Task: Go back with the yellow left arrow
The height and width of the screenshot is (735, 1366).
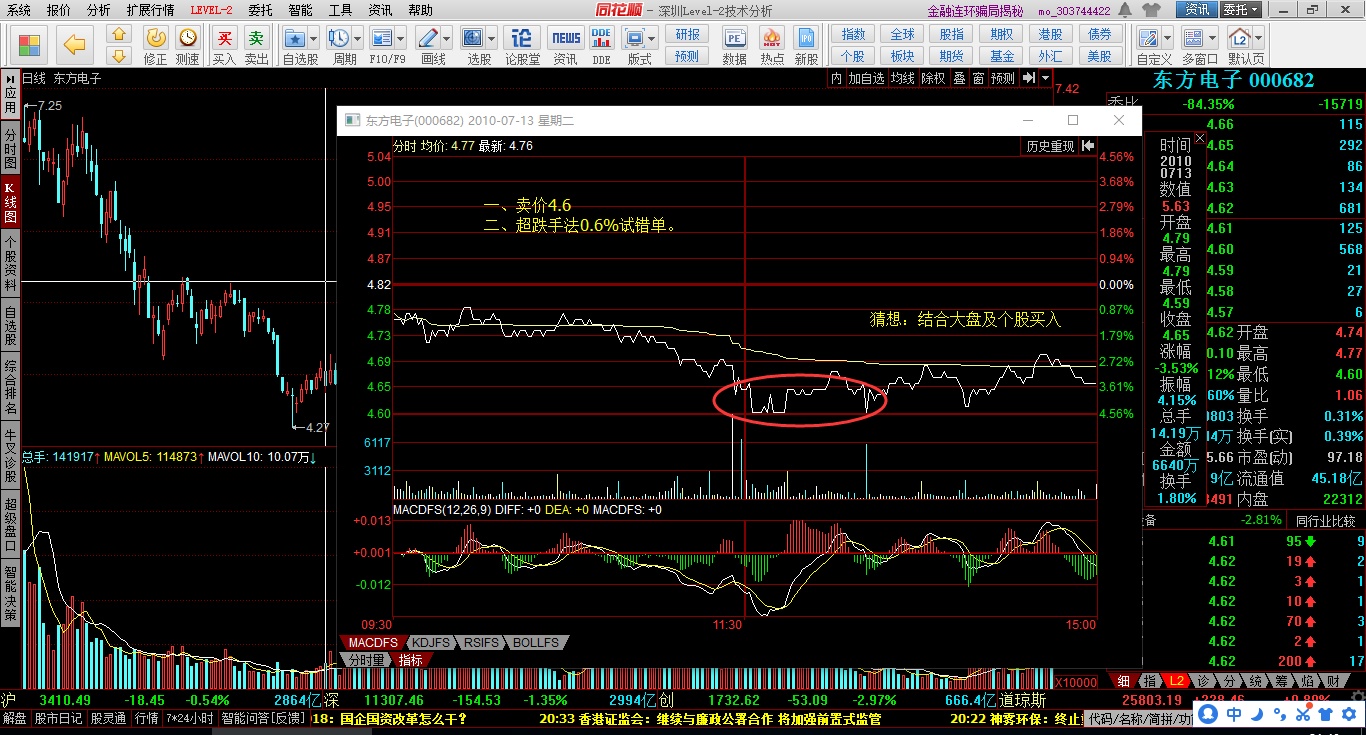Action: [x=75, y=45]
